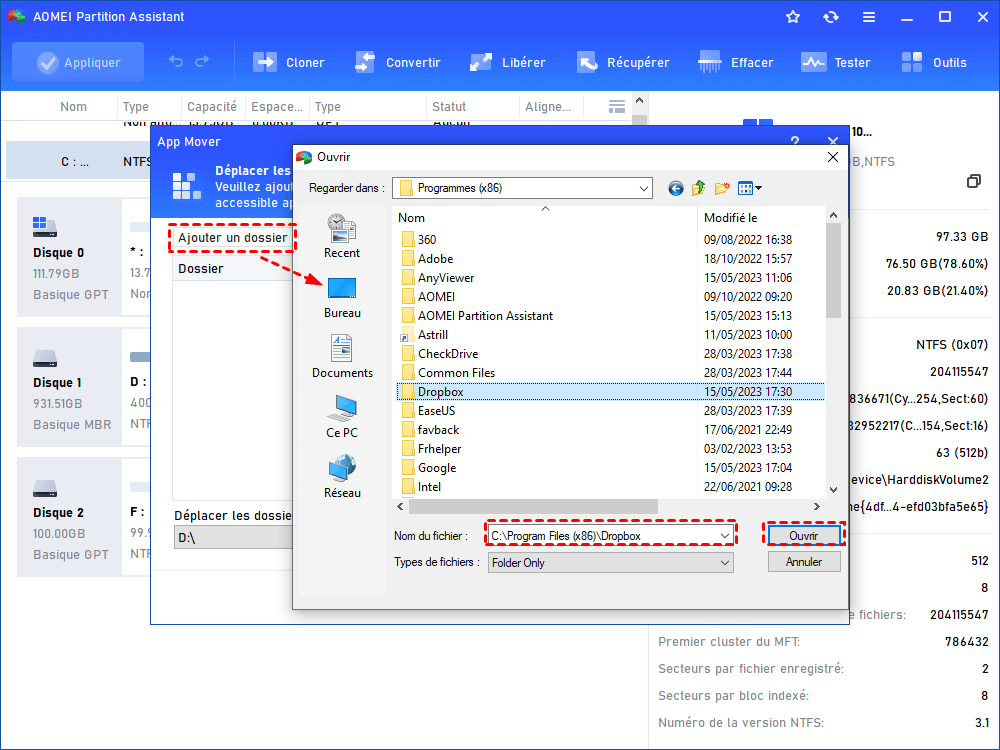Select Disque 0 in the disk list
This screenshot has width=1000, height=750.
tap(69, 257)
